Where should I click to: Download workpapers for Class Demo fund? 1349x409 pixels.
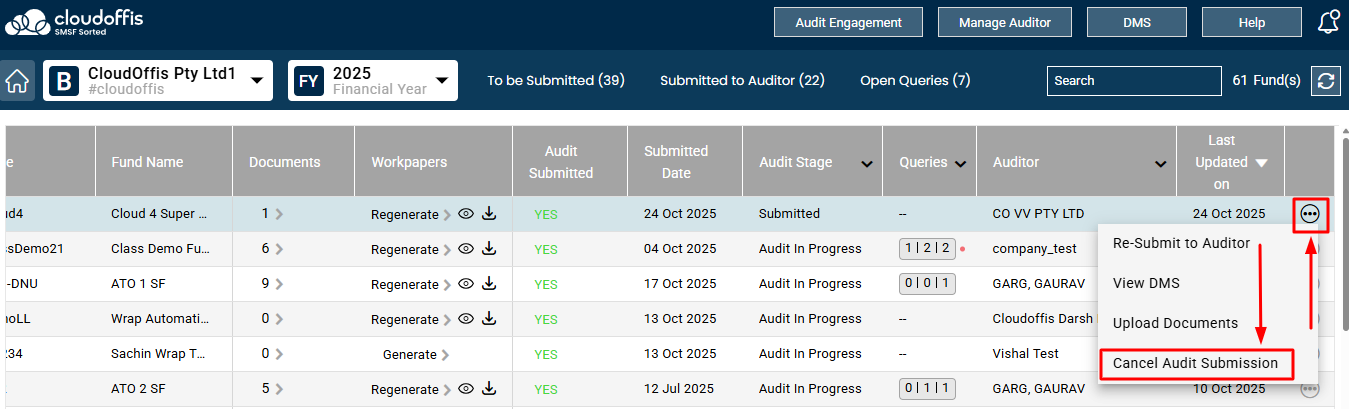(x=489, y=249)
